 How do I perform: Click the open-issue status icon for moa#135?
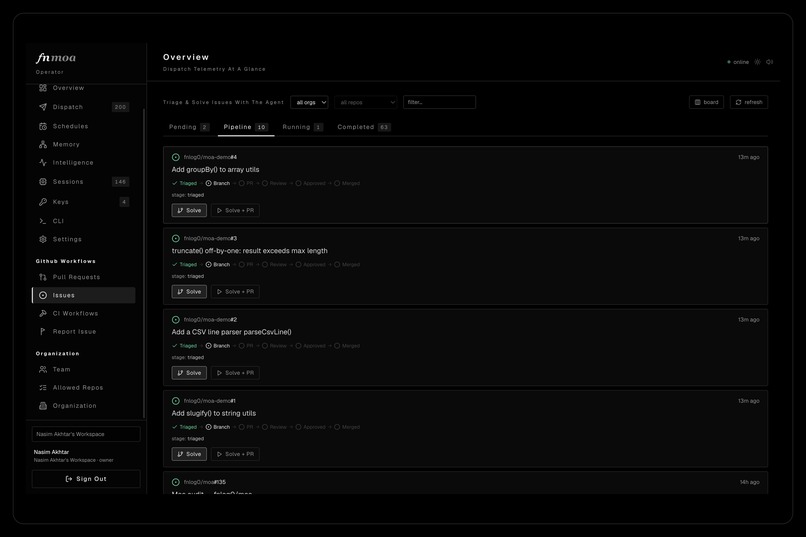coord(176,482)
